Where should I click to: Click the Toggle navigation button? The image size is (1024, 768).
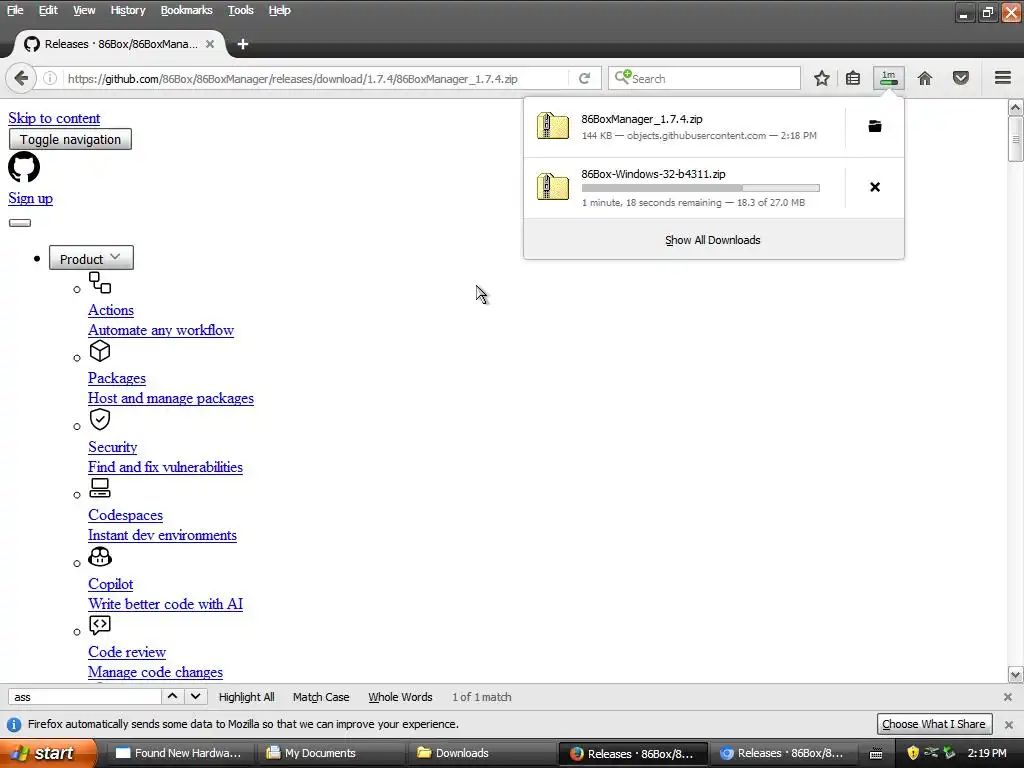tap(70, 139)
